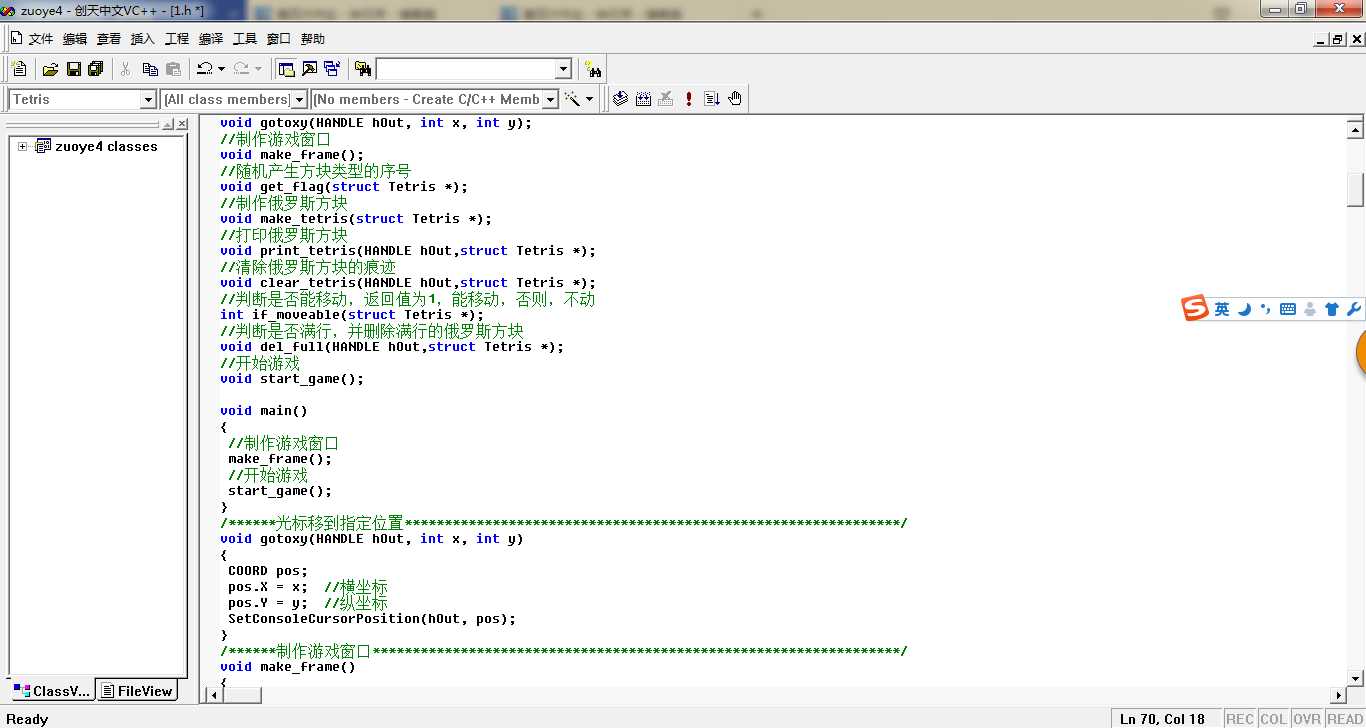The height and width of the screenshot is (728, 1366).
Task: Expand the zuoye4 classes tree node
Action: (22, 146)
